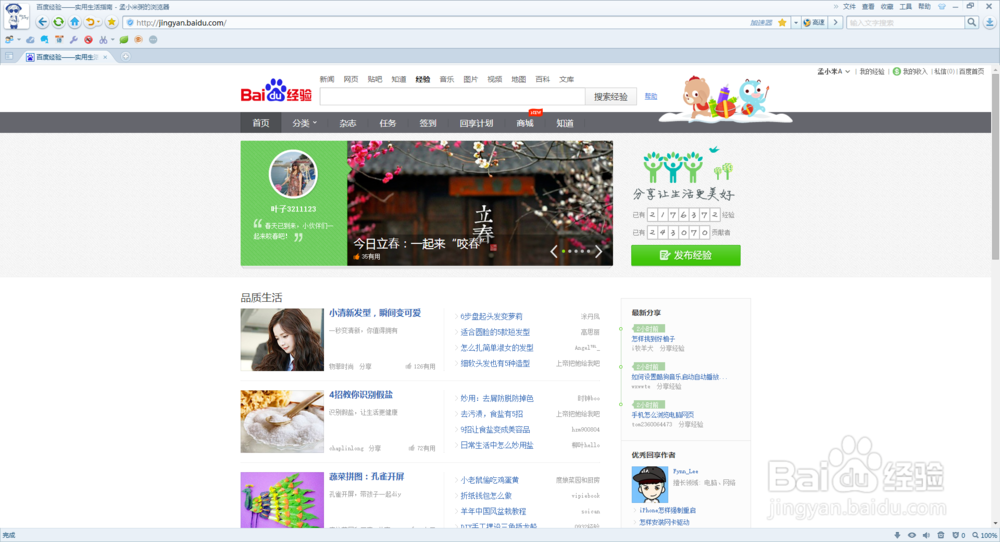Open 签到 in the navigation bar
The height and width of the screenshot is (542, 1000).
pyautogui.click(x=428, y=123)
